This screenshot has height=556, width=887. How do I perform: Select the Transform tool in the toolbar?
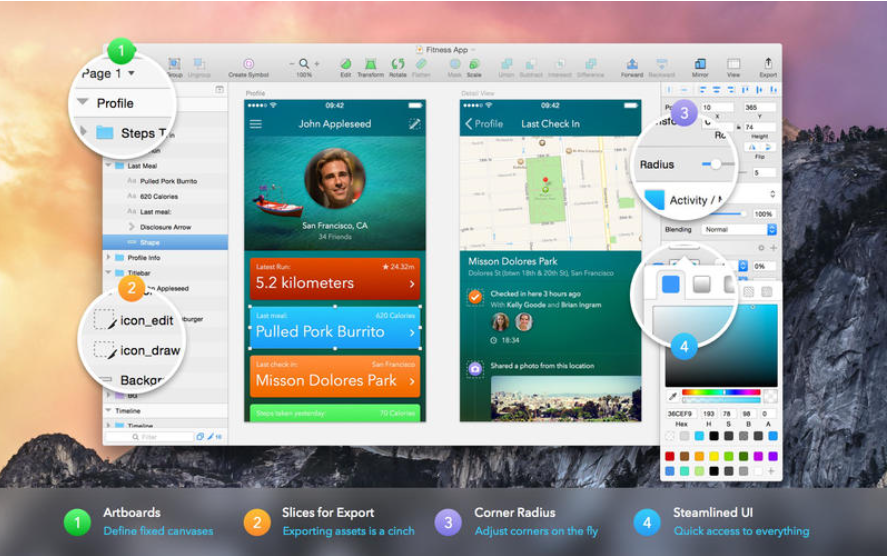(370, 64)
